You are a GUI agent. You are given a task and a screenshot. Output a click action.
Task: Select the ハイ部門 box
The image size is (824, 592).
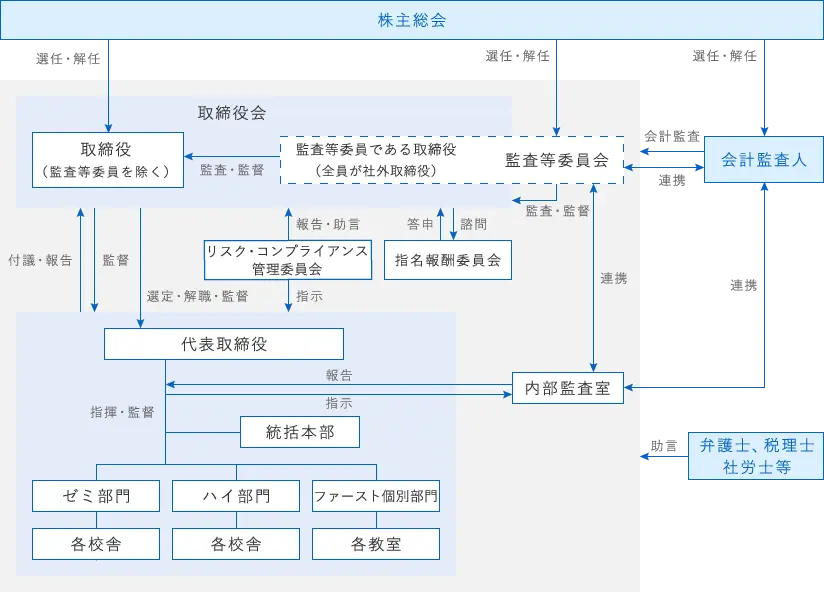click(235, 496)
